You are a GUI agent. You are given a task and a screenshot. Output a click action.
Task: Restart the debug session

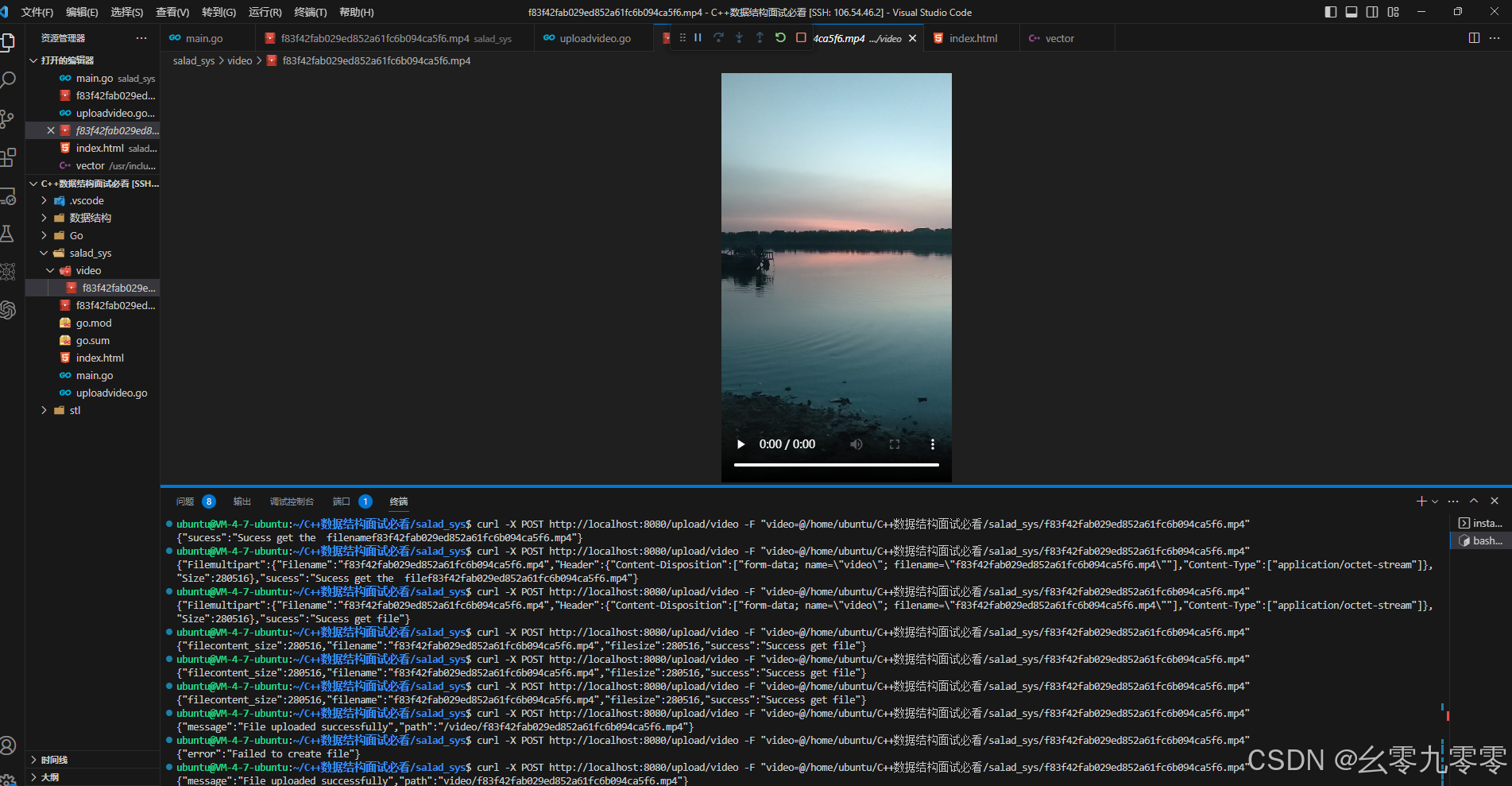780,37
